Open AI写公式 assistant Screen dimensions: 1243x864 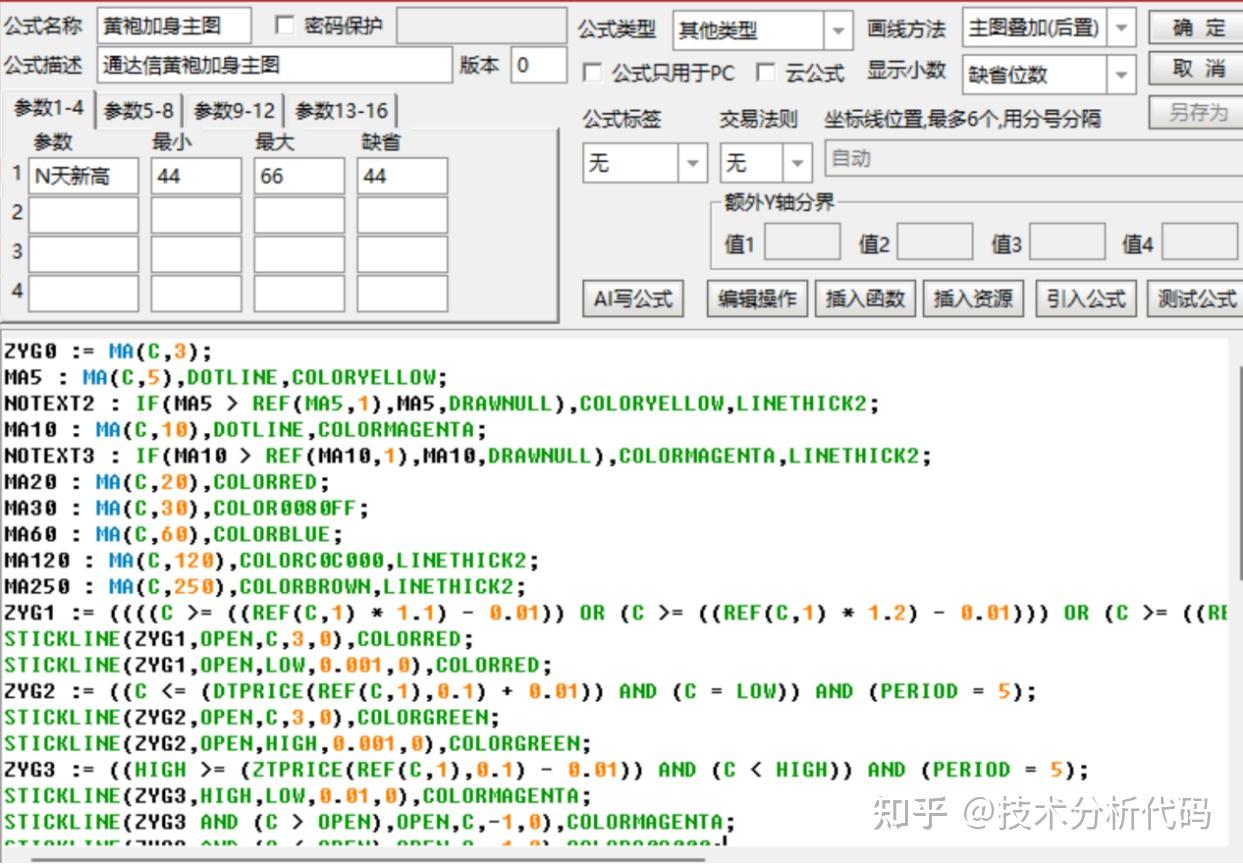point(632,298)
